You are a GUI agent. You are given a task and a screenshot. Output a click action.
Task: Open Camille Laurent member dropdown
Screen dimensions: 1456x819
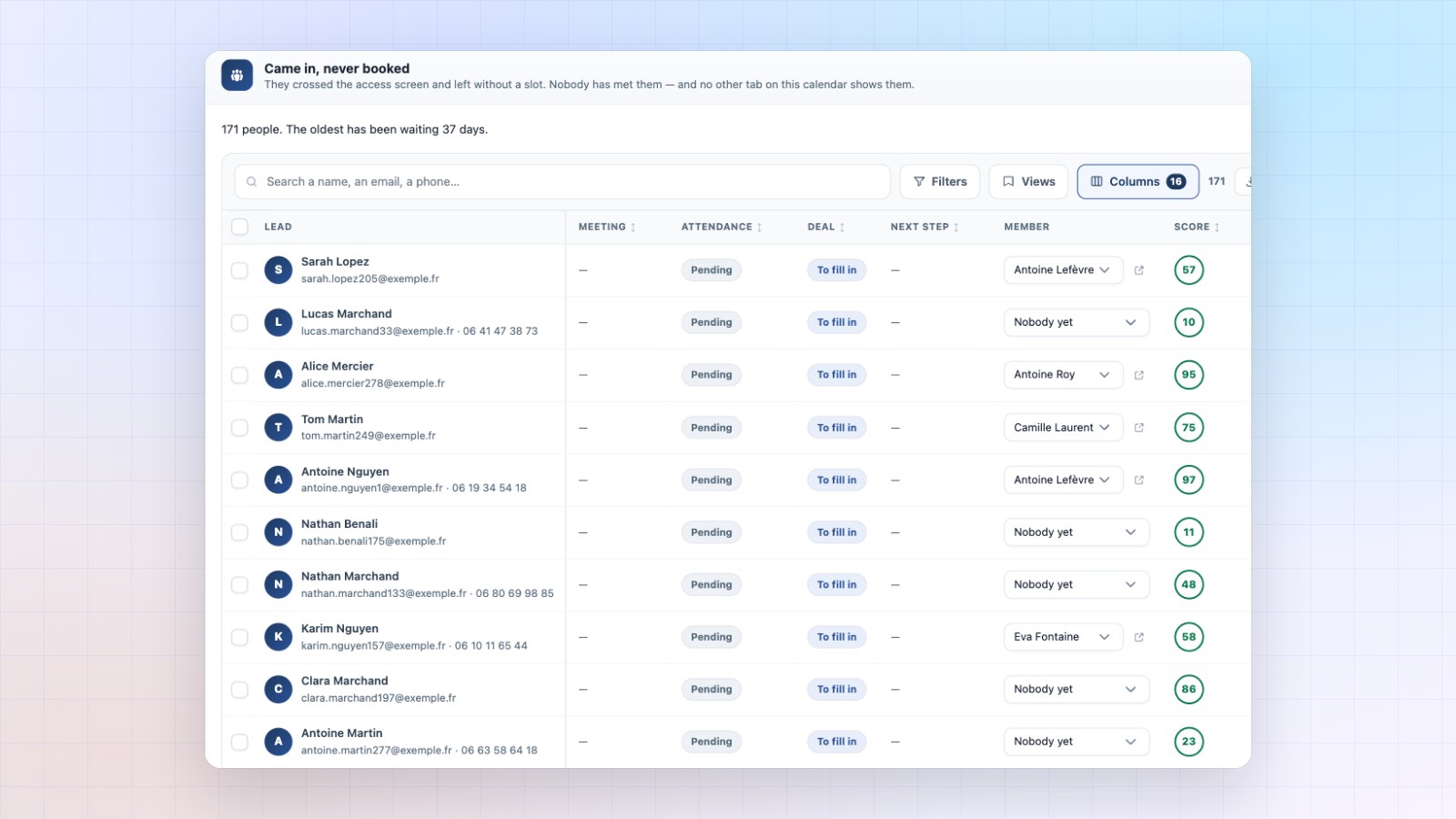(x=1063, y=428)
